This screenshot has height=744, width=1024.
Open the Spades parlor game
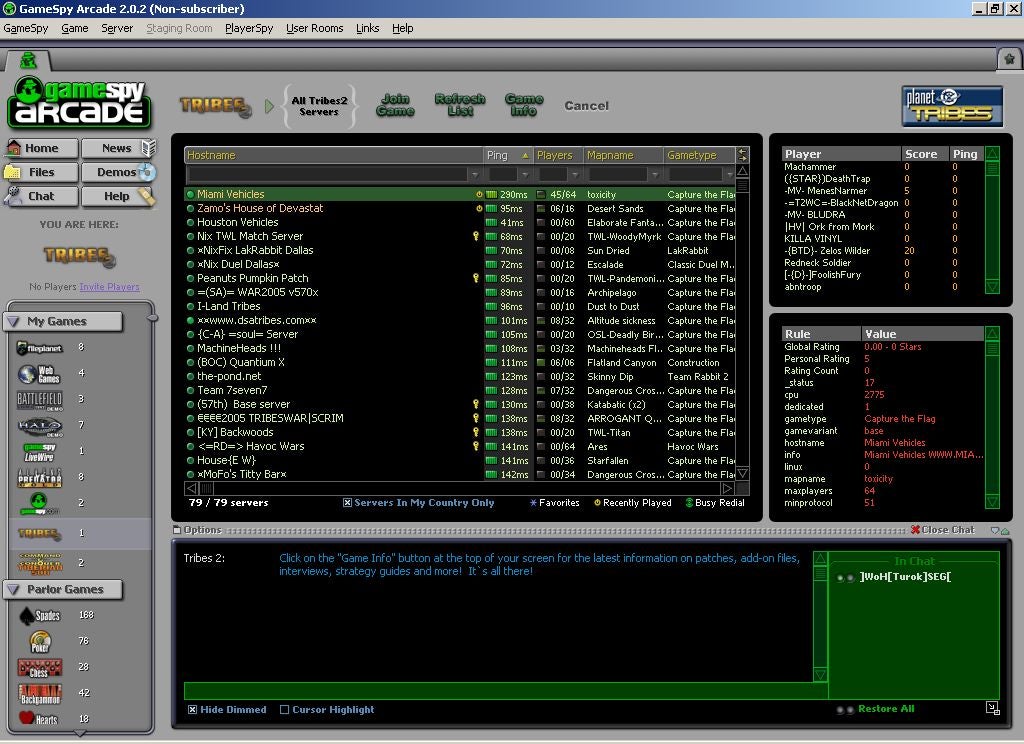coord(39,615)
